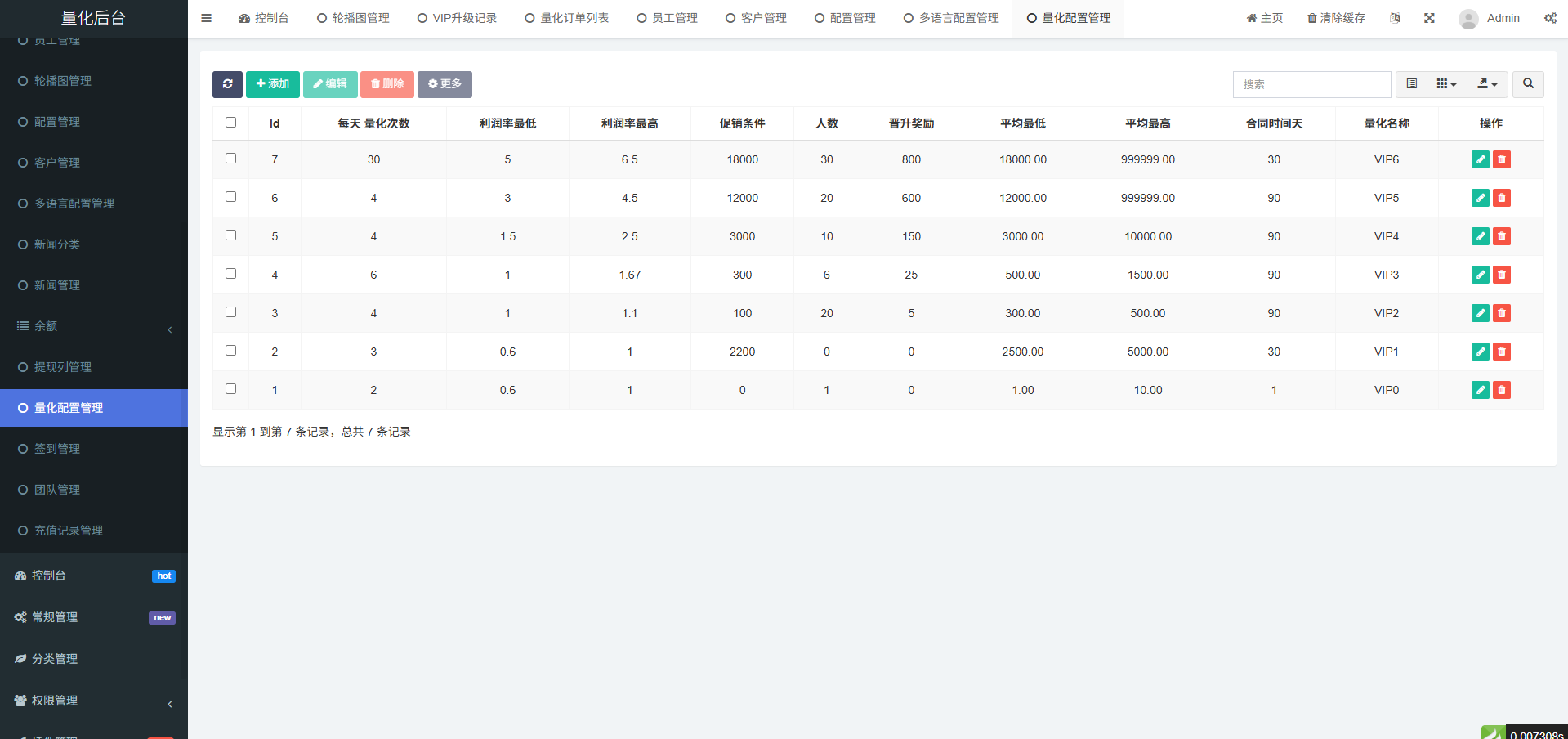The image size is (1568, 739).
Task: Delete the VIP4 row with trash icon
Action: pyautogui.click(x=1502, y=236)
